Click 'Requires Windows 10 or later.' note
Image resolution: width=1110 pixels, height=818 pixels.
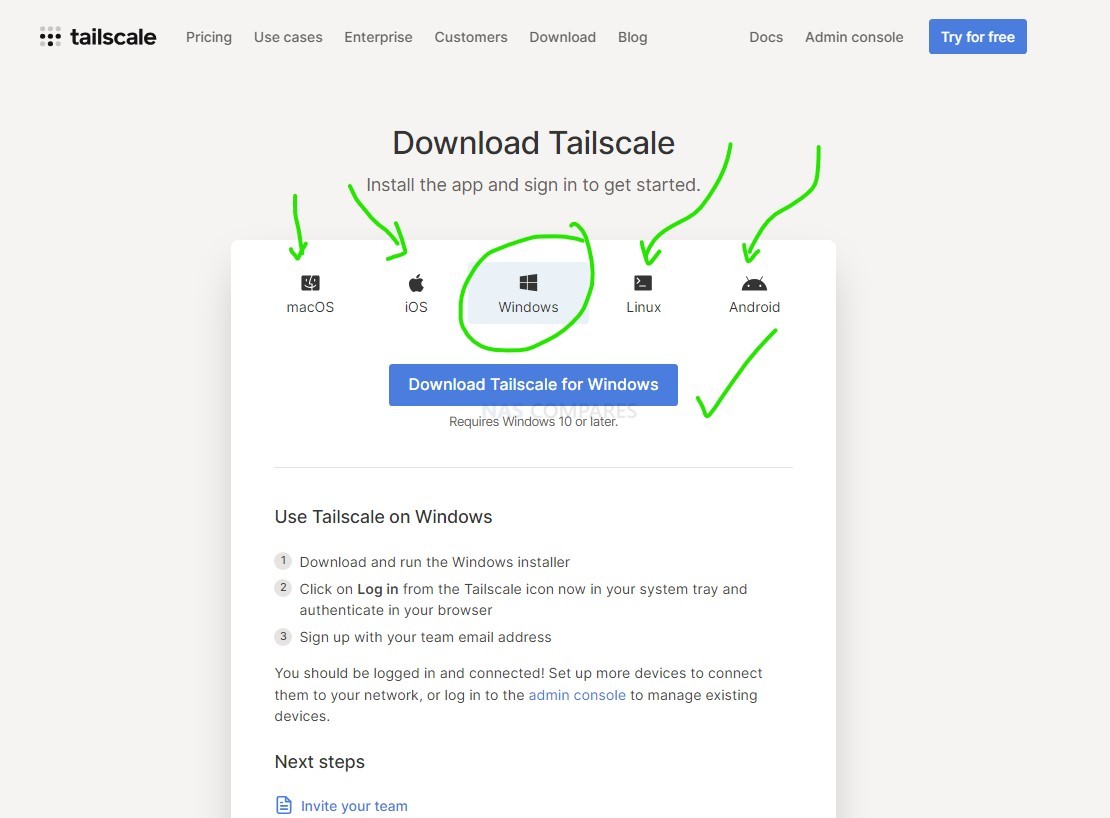pos(534,422)
